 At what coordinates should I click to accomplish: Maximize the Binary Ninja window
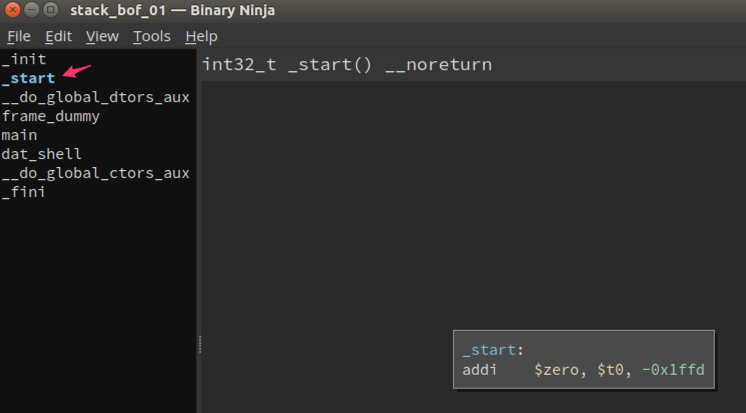pyautogui.click(x=50, y=10)
